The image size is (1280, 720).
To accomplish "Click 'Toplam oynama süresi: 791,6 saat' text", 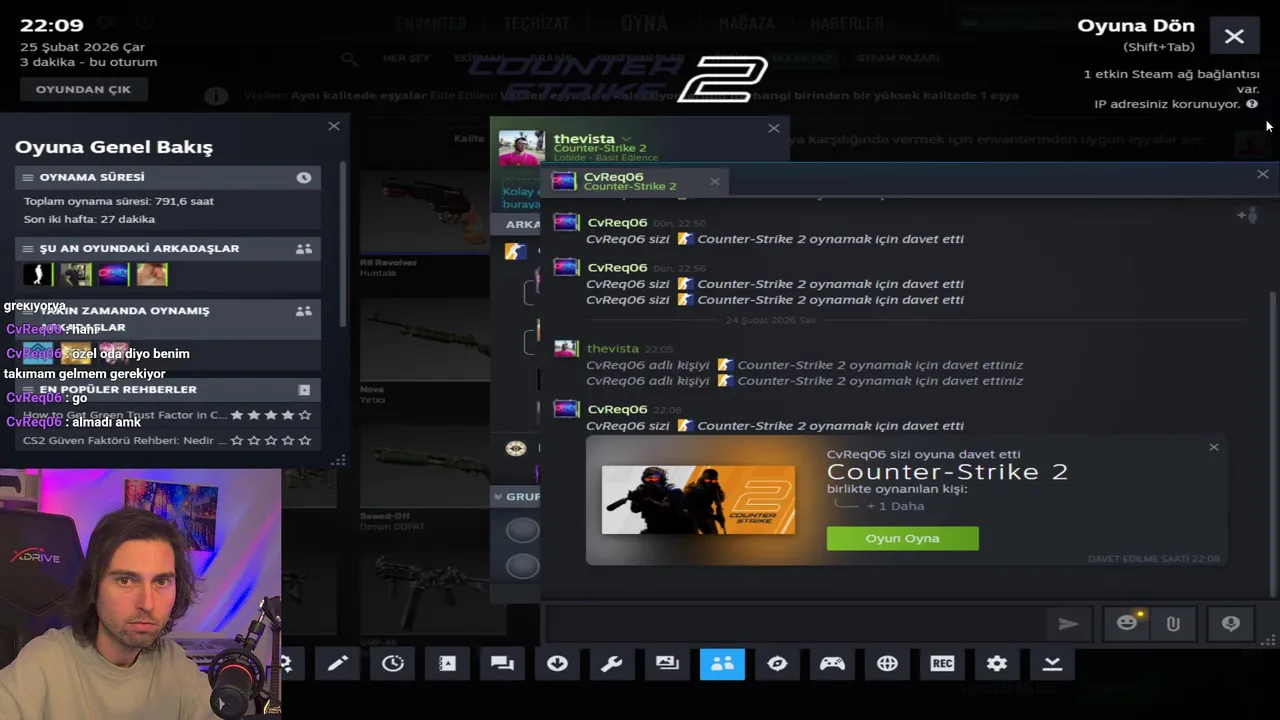I will coord(119,201).
